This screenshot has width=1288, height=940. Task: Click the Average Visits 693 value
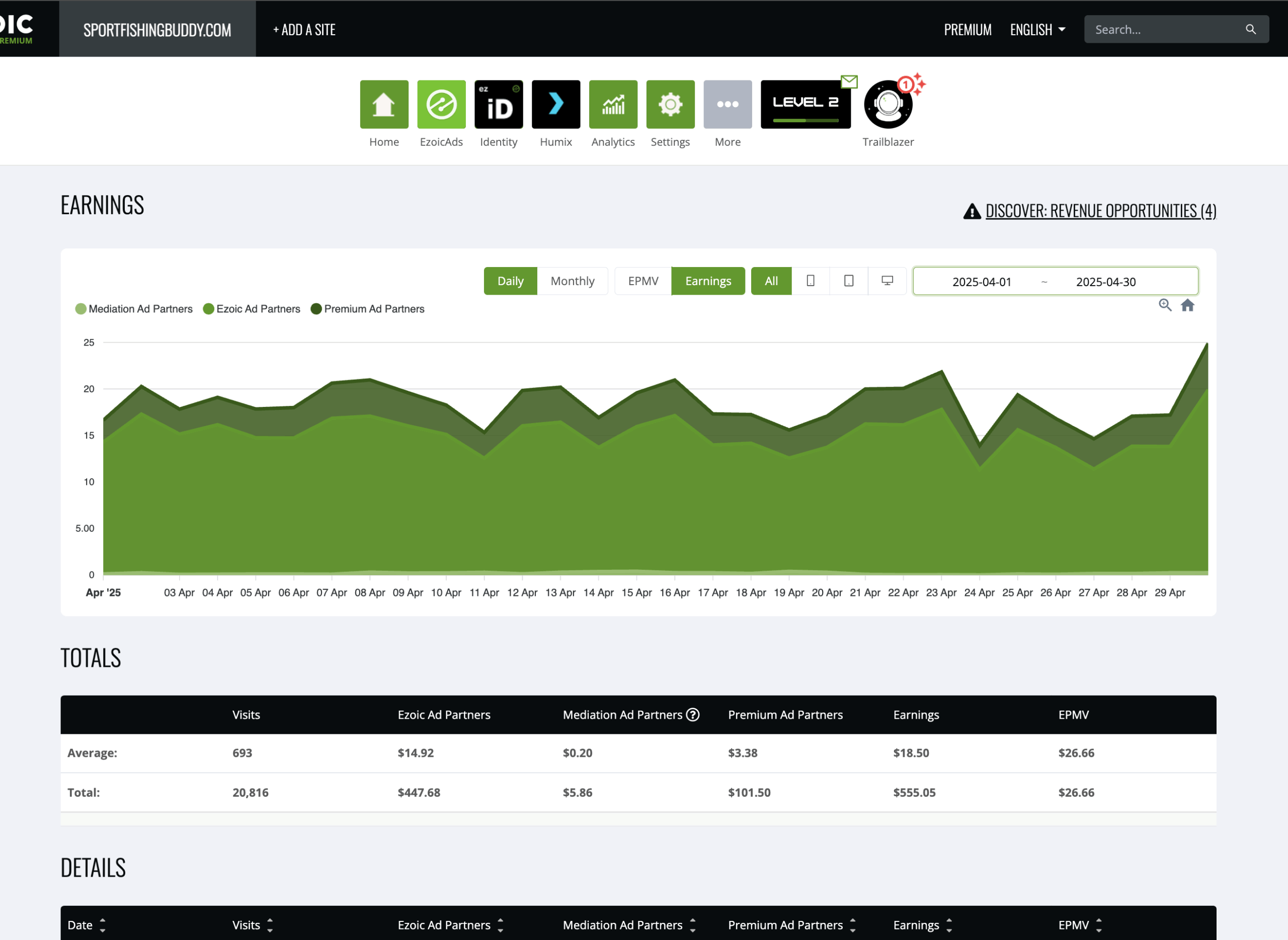point(243,753)
